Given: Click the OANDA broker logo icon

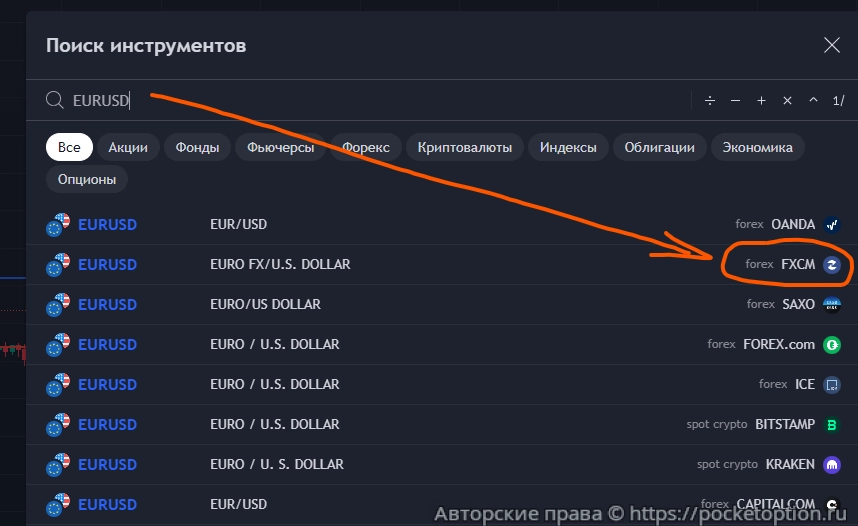Looking at the screenshot, I should point(831,225).
